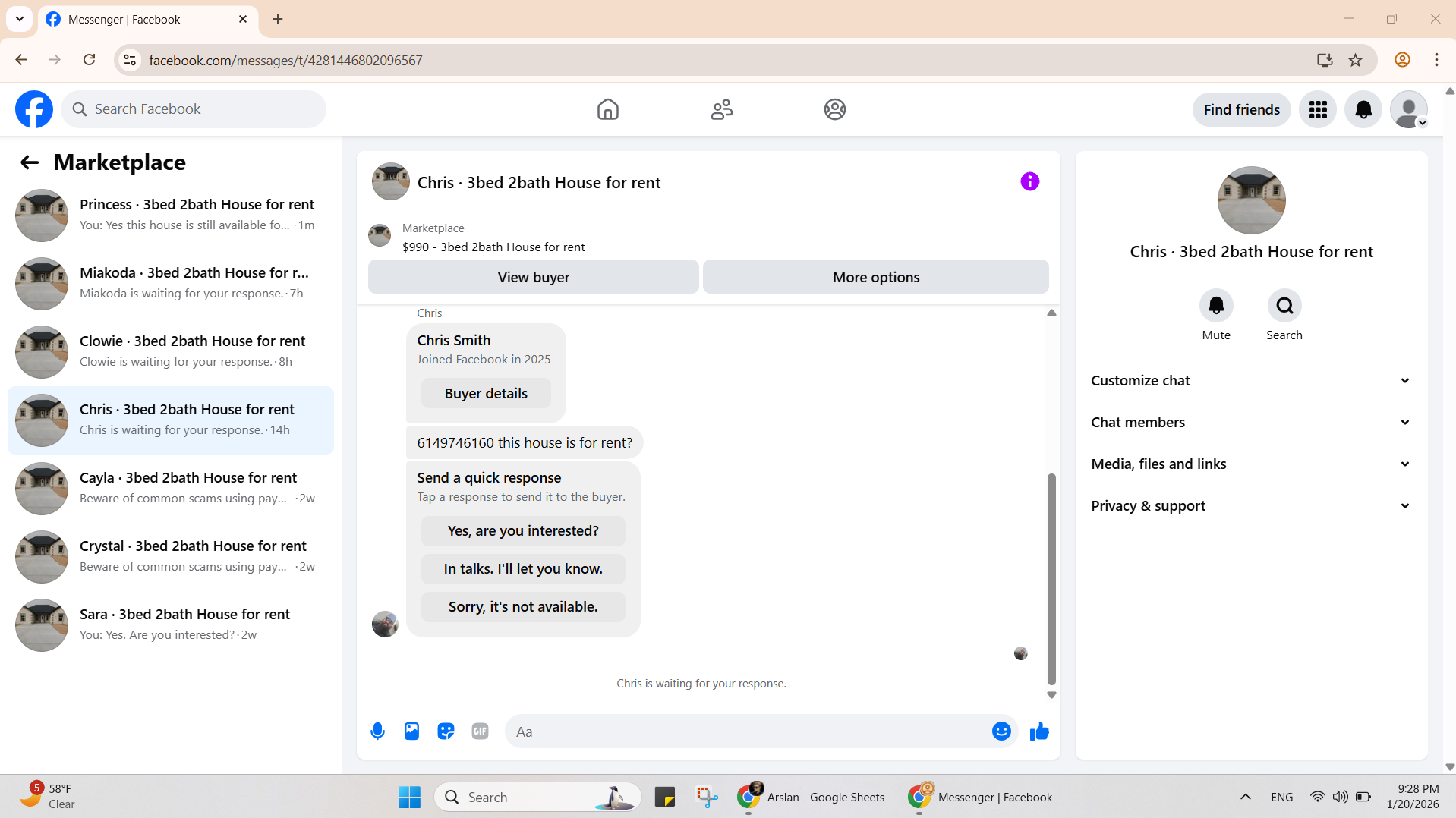
Task: Open the account profile avatar menu
Action: (1409, 109)
